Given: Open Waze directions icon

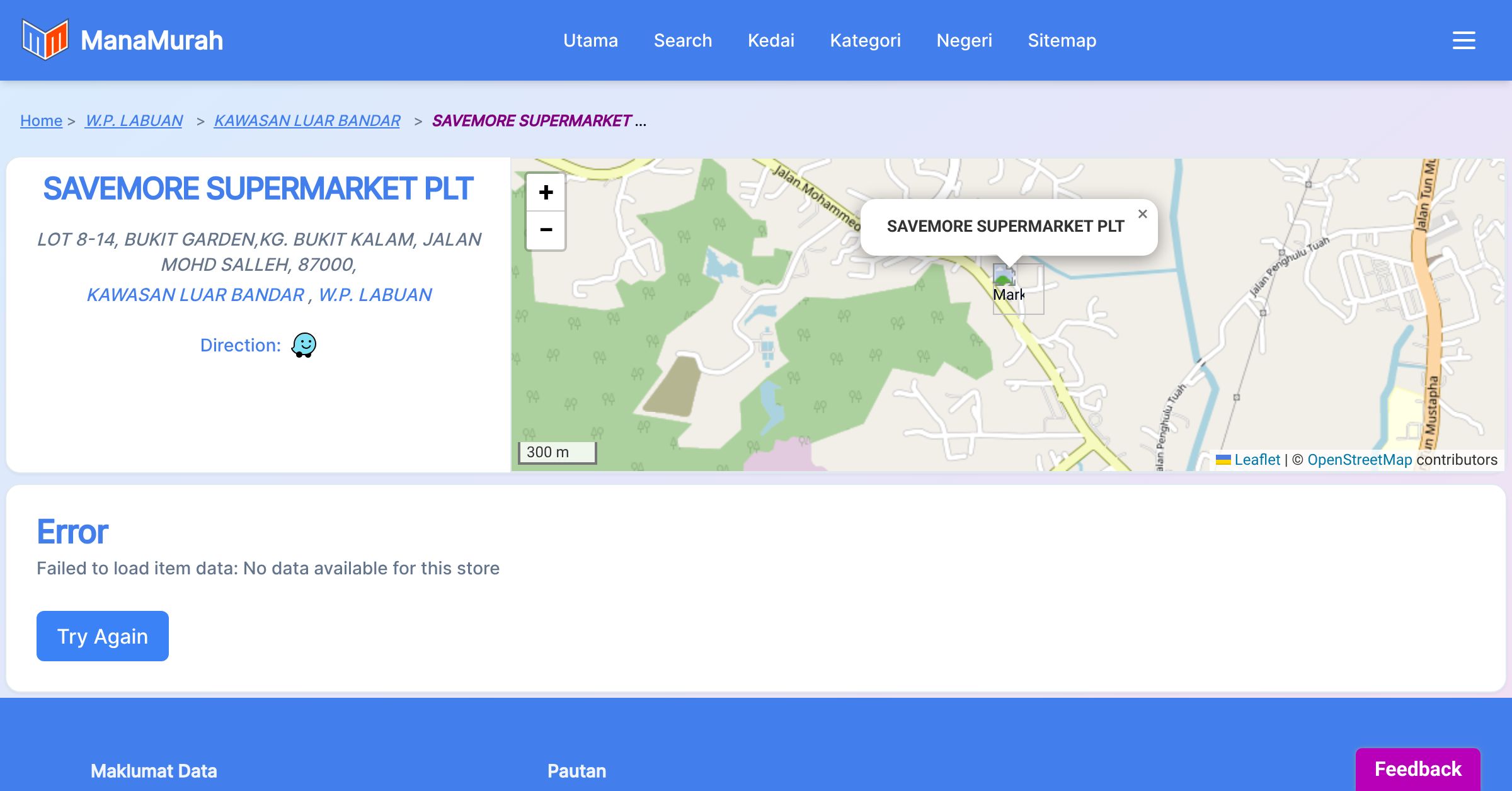Looking at the screenshot, I should pos(304,345).
